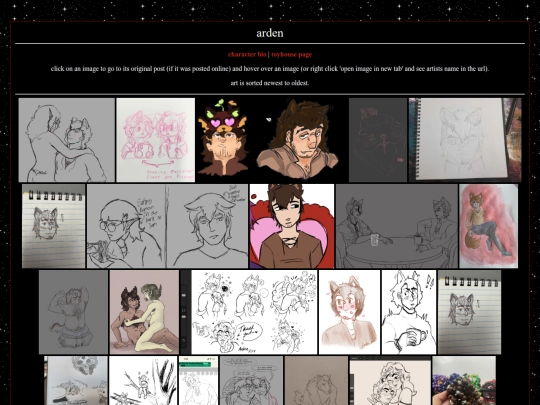Image resolution: width=540 pixels, height=405 pixels.
Task: Open the two figures at table sketch
Action: (x=397, y=226)
